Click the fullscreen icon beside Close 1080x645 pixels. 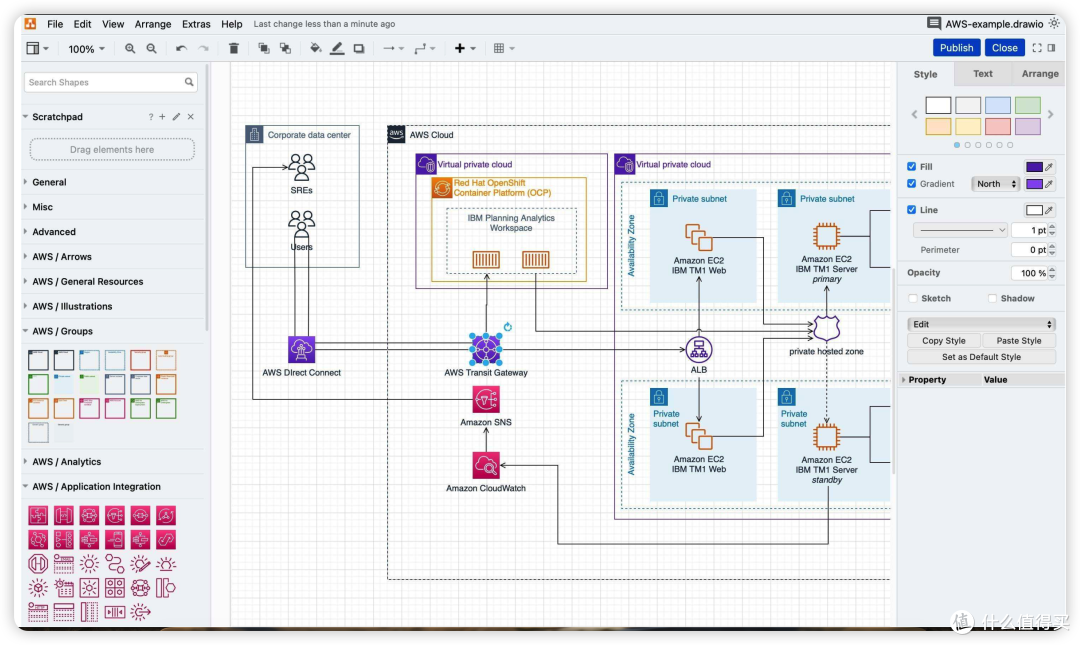tap(1037, 48)
